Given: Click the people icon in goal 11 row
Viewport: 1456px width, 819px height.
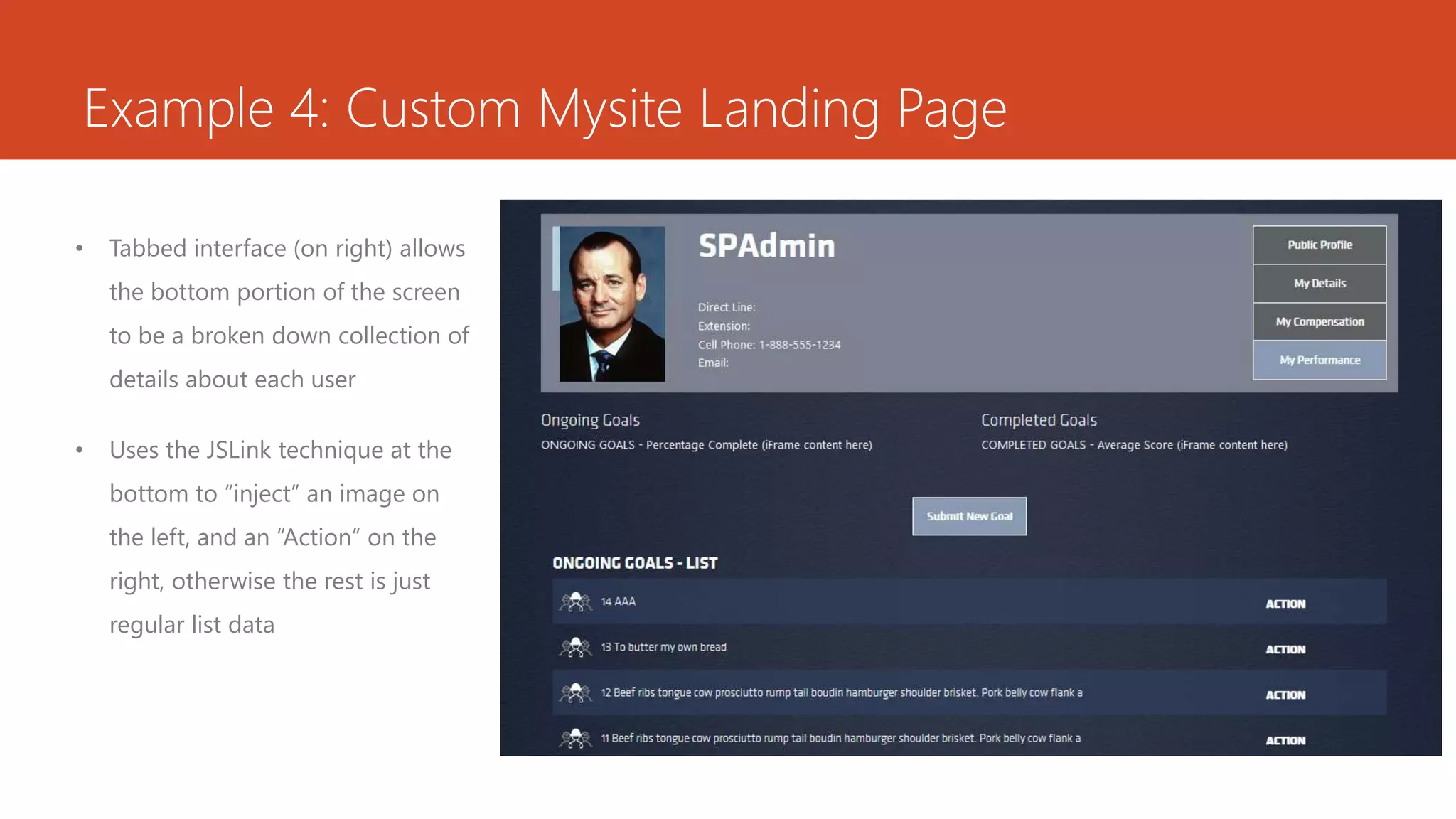Looking at the screenshot, I should click(x=575, y=739).
